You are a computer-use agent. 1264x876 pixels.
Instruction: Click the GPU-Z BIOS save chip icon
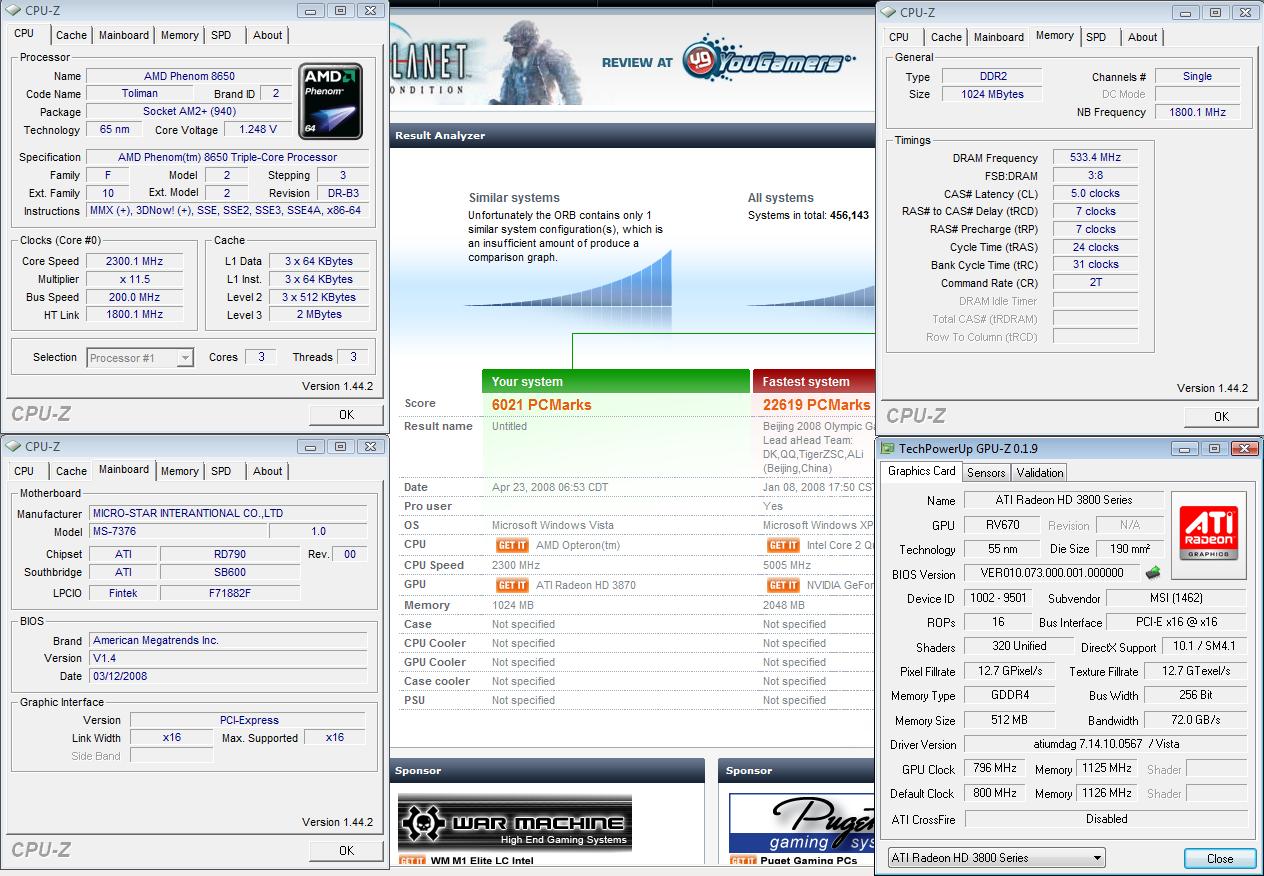1153,572
